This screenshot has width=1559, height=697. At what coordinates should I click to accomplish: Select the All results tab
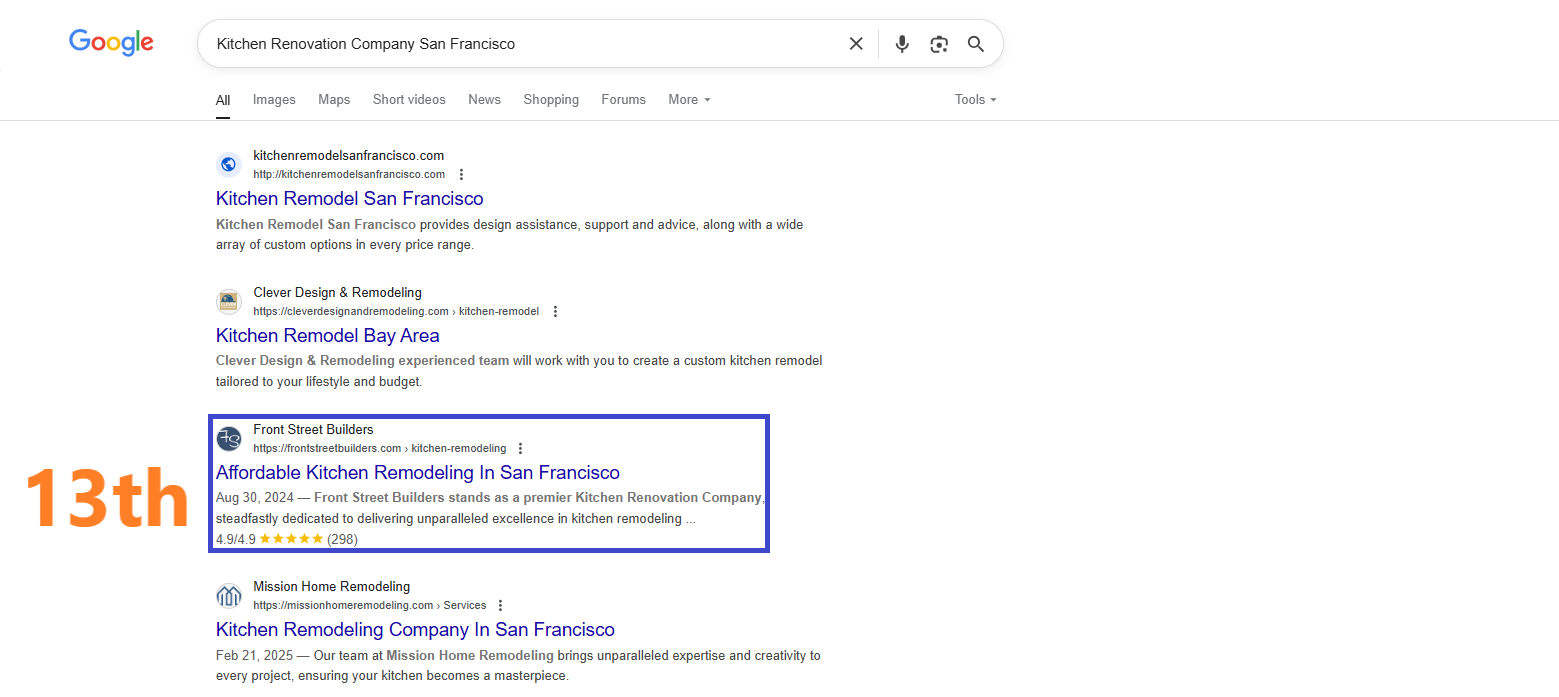pos(223,100)
